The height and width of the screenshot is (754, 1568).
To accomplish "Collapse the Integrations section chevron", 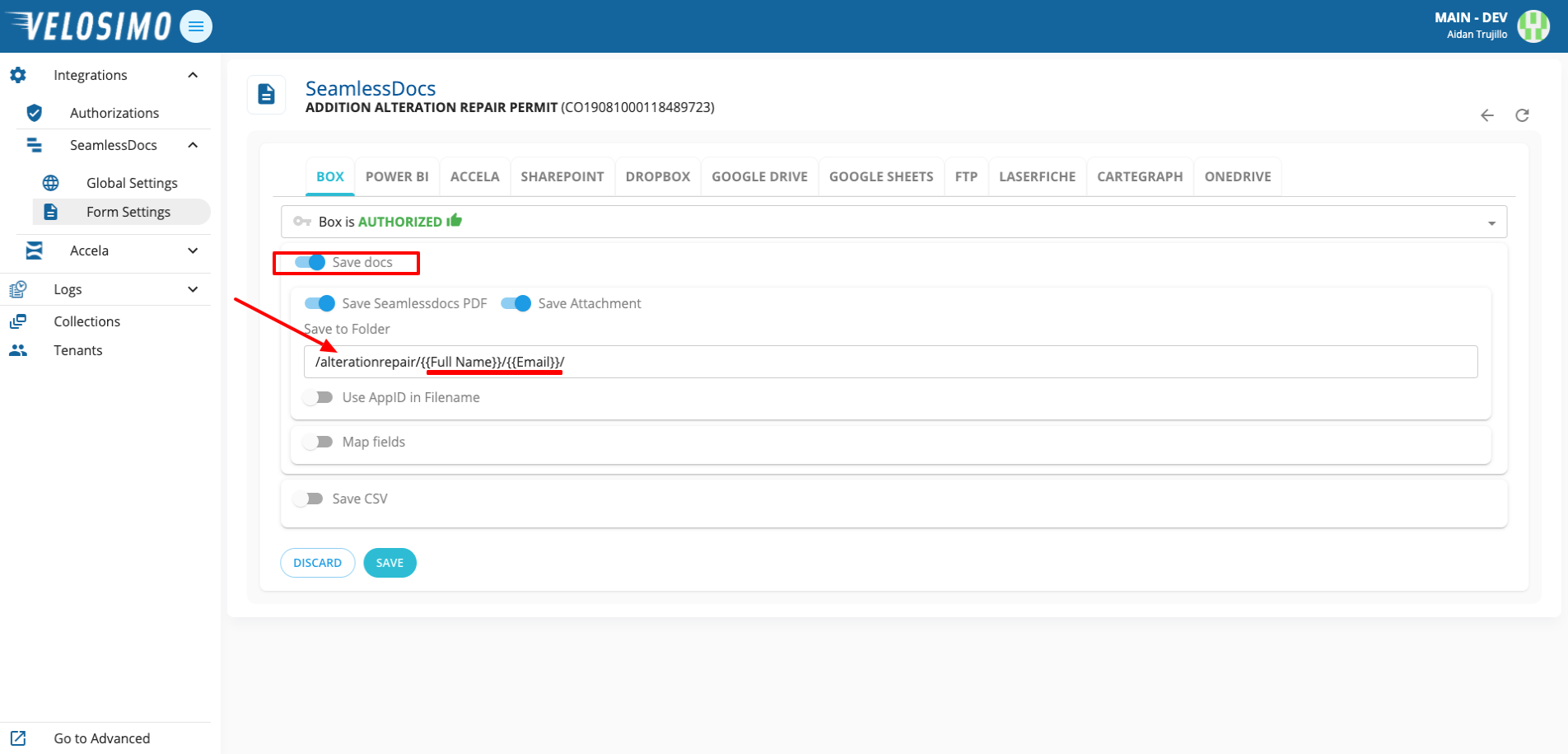I will (x=193, y=75).
